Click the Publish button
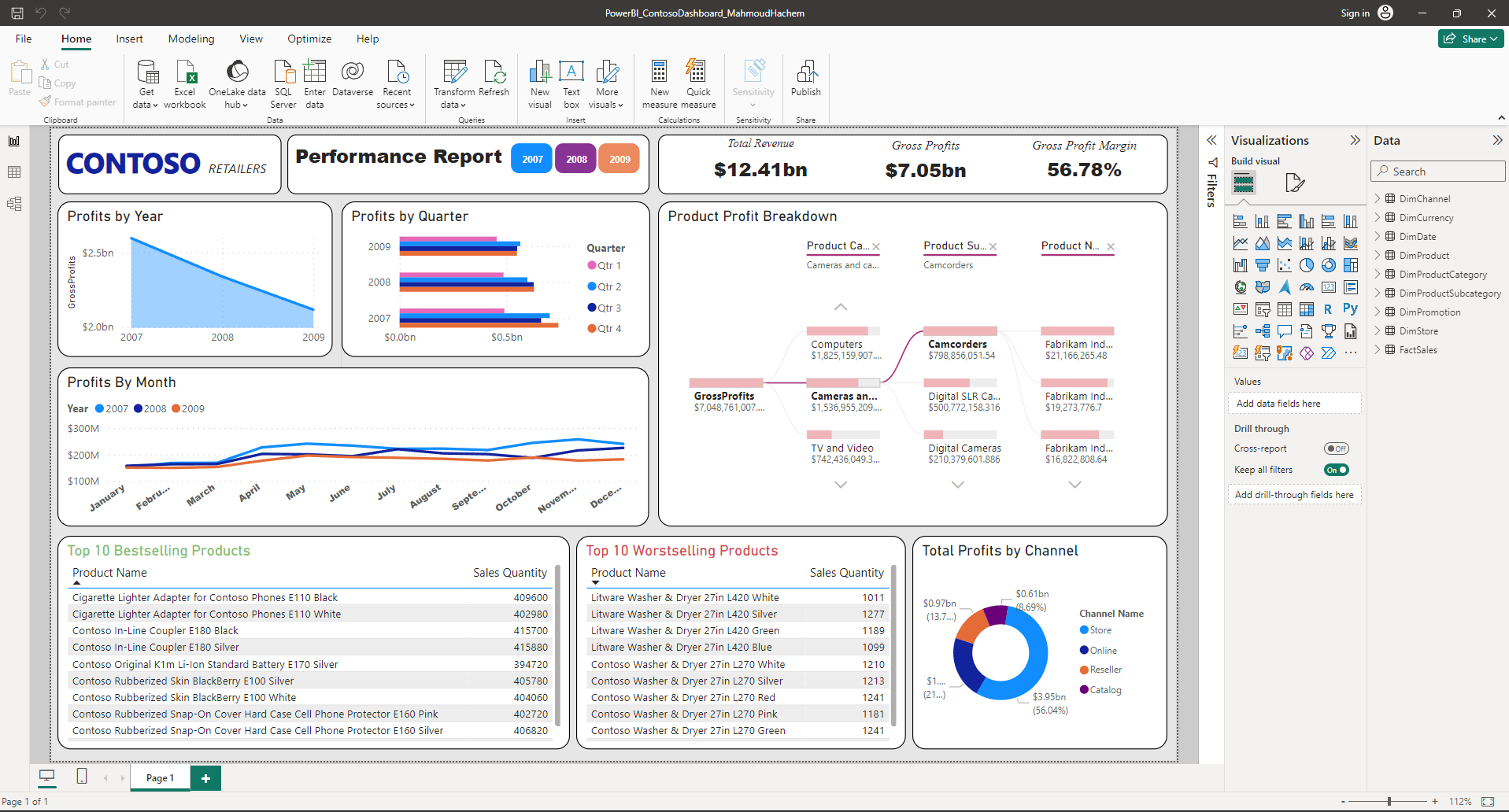Image resolution: width=1509 pixels, height=812 pixels. pos(806,79)
